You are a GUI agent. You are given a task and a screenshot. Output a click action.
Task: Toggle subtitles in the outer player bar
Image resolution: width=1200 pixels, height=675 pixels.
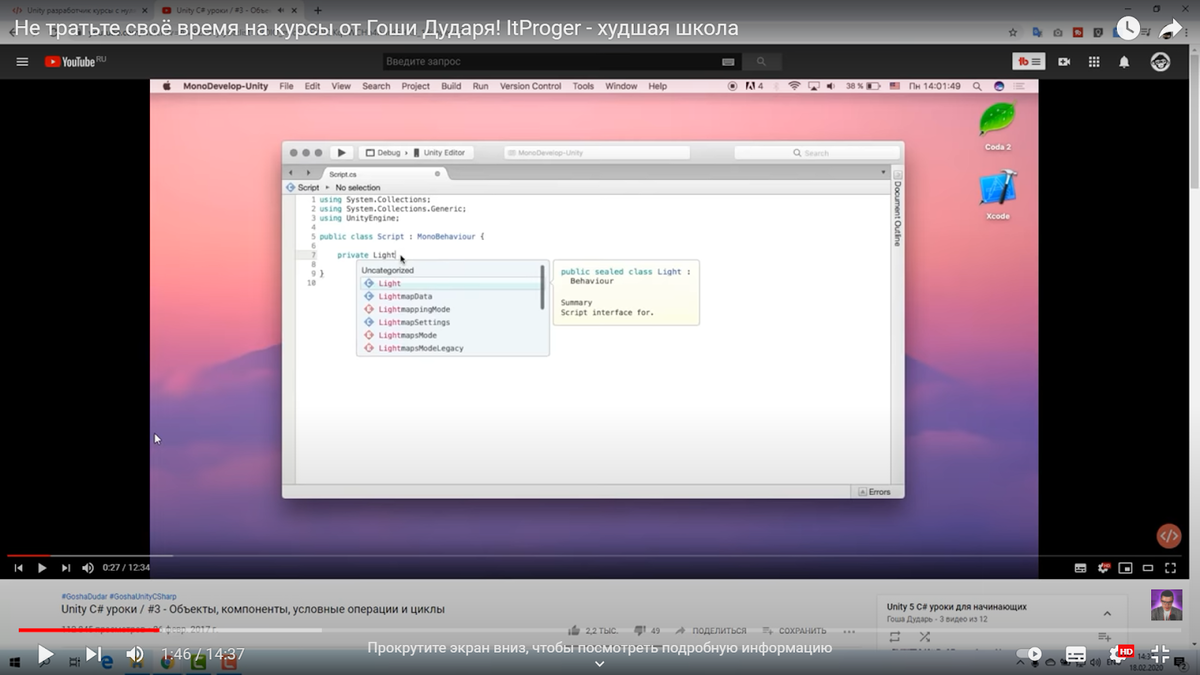click(1076, 655)
